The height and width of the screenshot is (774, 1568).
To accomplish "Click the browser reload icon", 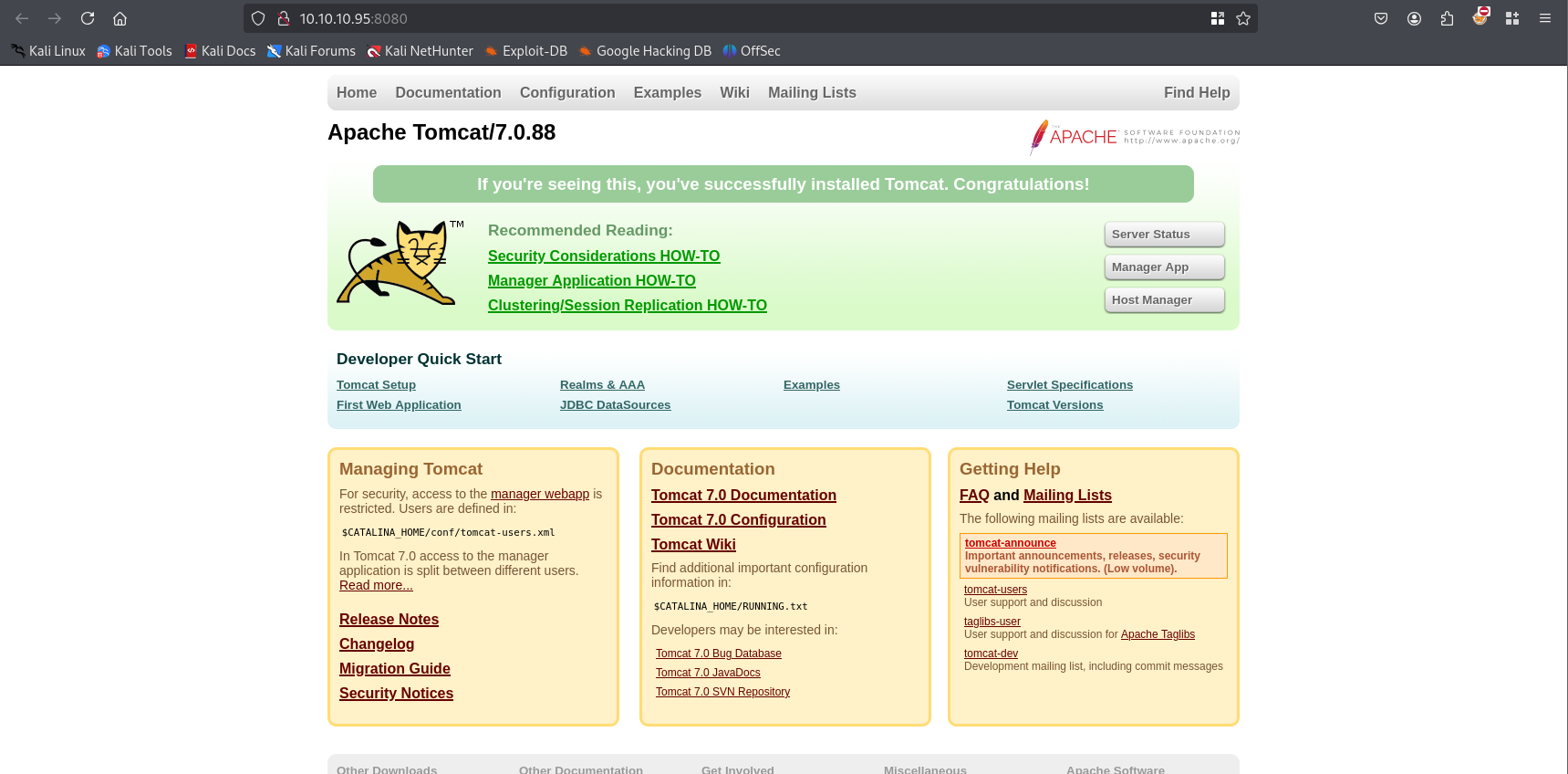I will 88,18.
